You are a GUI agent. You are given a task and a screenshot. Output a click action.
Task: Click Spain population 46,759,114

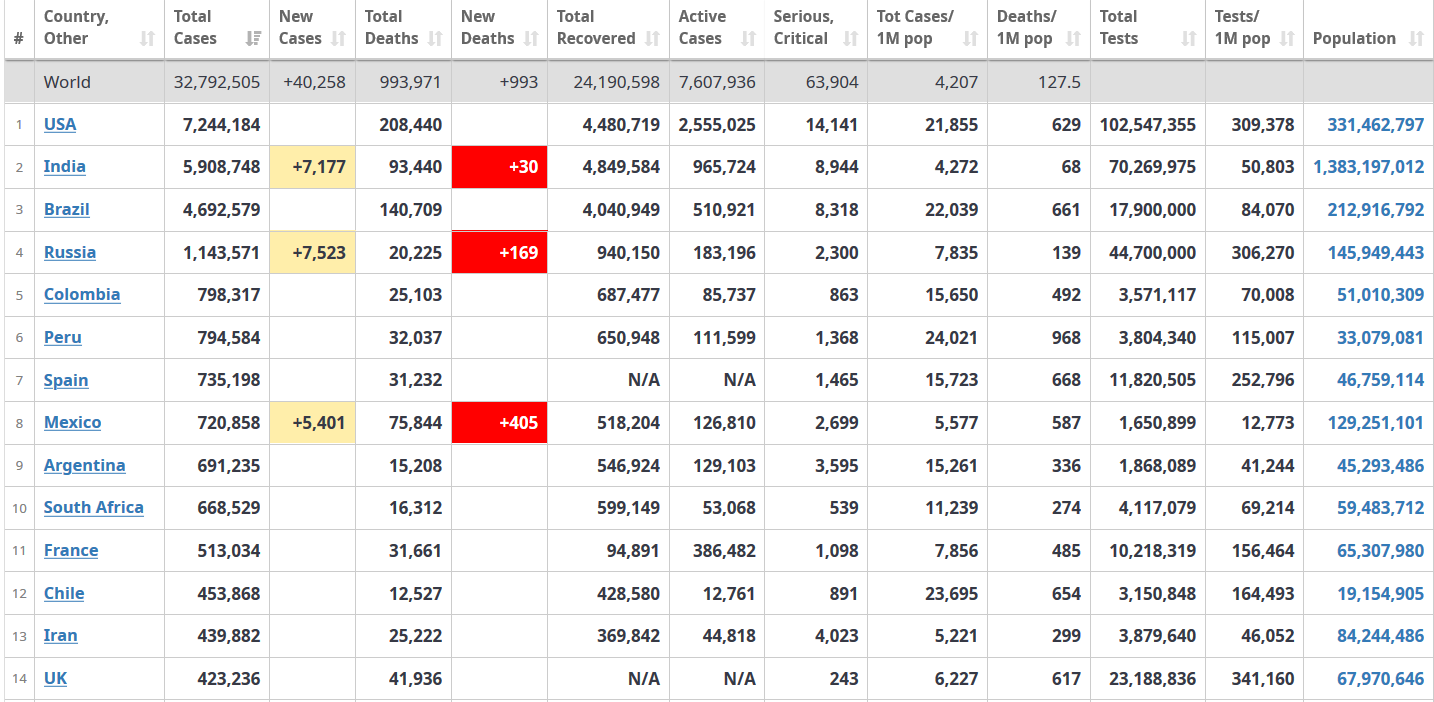(1381, 380)
